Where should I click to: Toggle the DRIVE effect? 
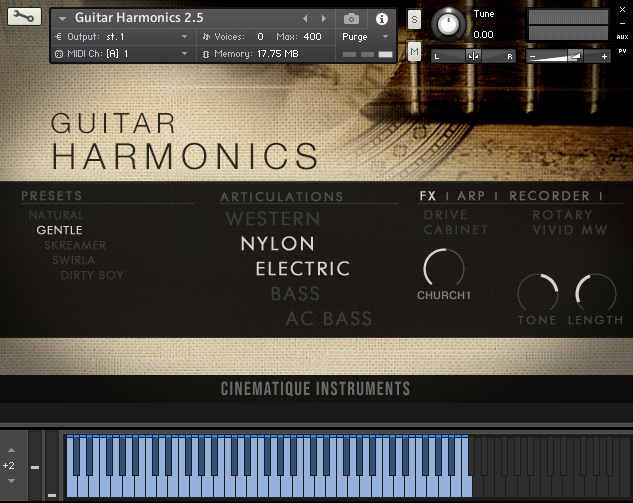(445, 215)
